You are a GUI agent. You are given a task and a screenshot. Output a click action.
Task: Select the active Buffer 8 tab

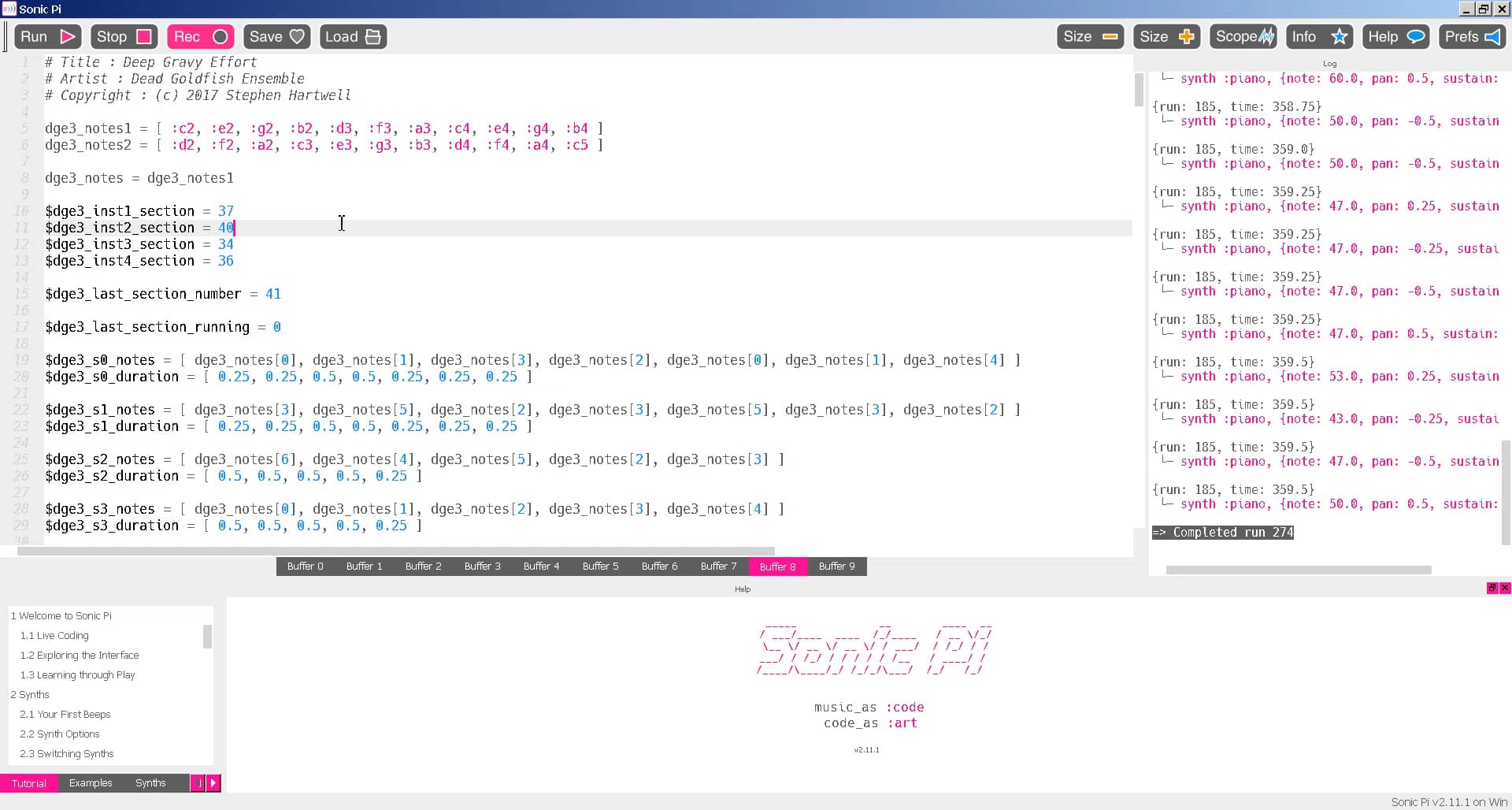point(778,567)
